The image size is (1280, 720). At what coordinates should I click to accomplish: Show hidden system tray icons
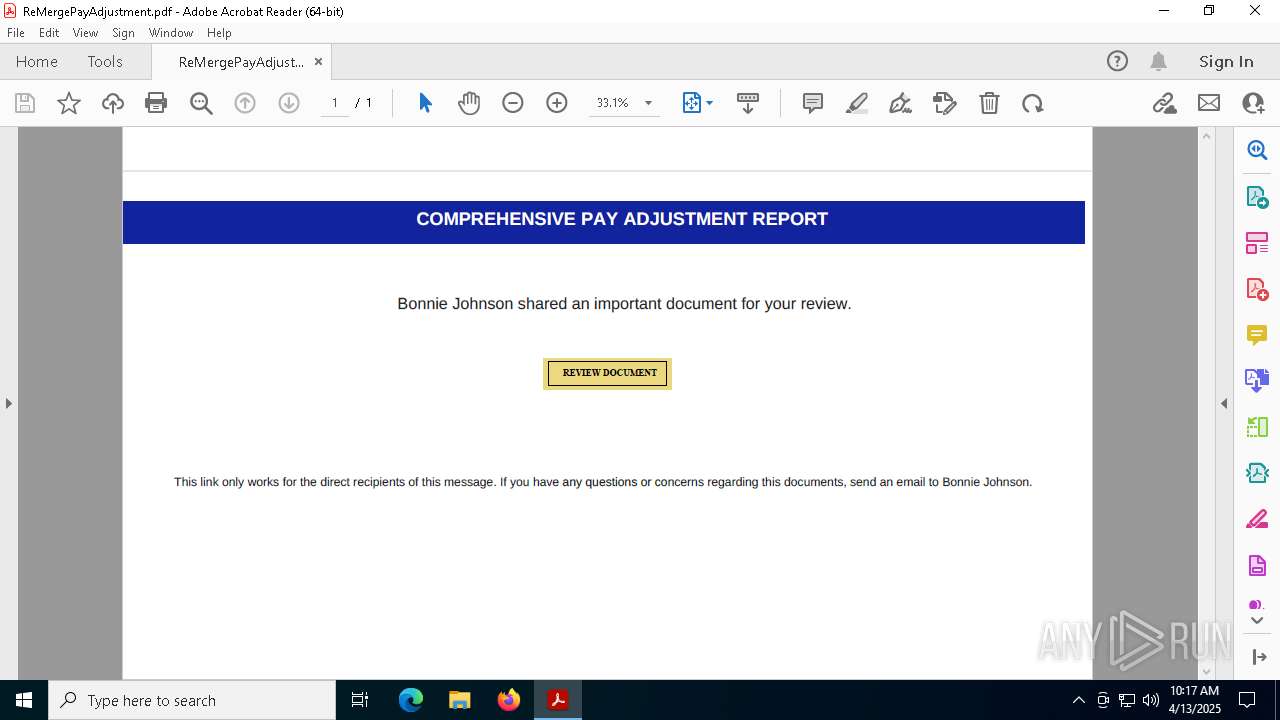point(1078,700)
